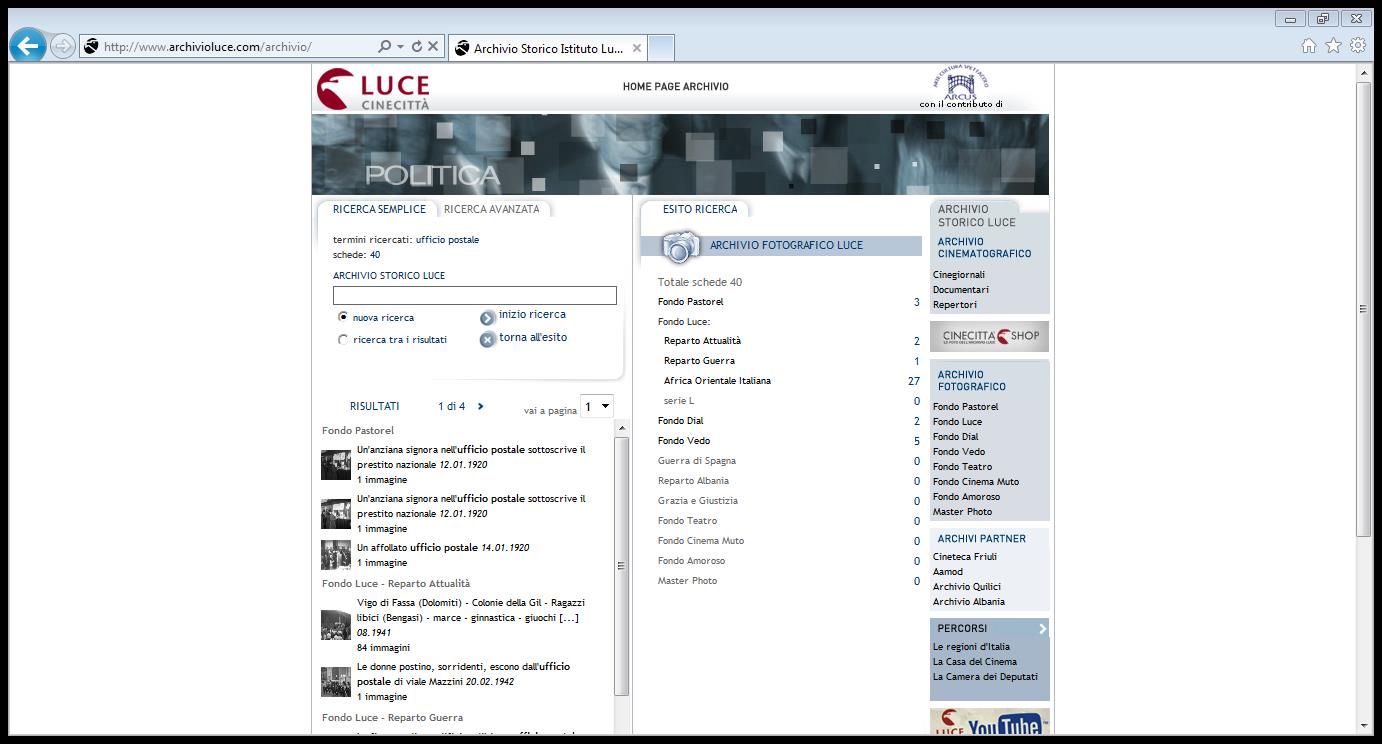
Task: Click the page scrollbar up arrow
Action: 1363,73
